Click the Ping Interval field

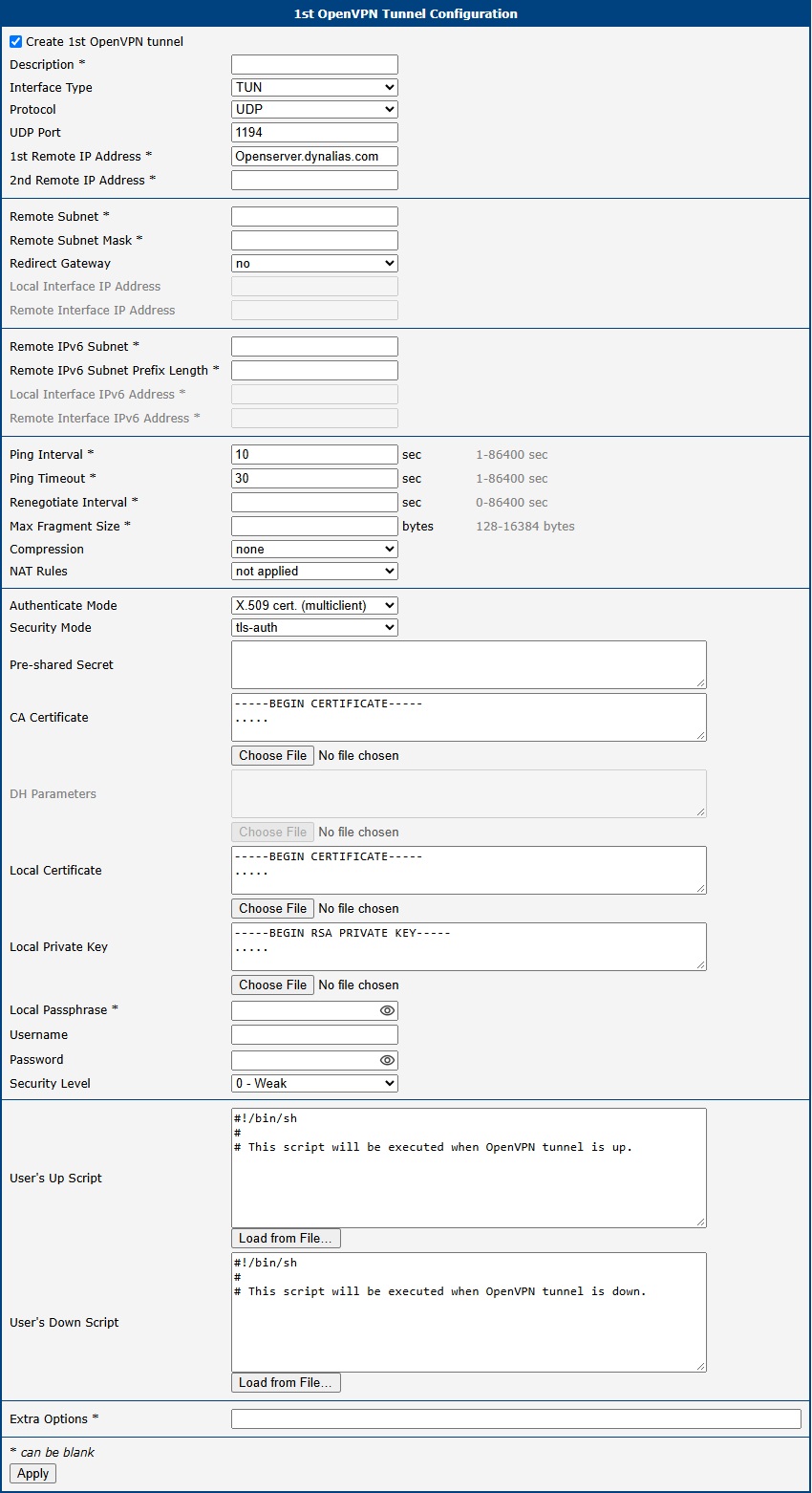coord(314,454)
